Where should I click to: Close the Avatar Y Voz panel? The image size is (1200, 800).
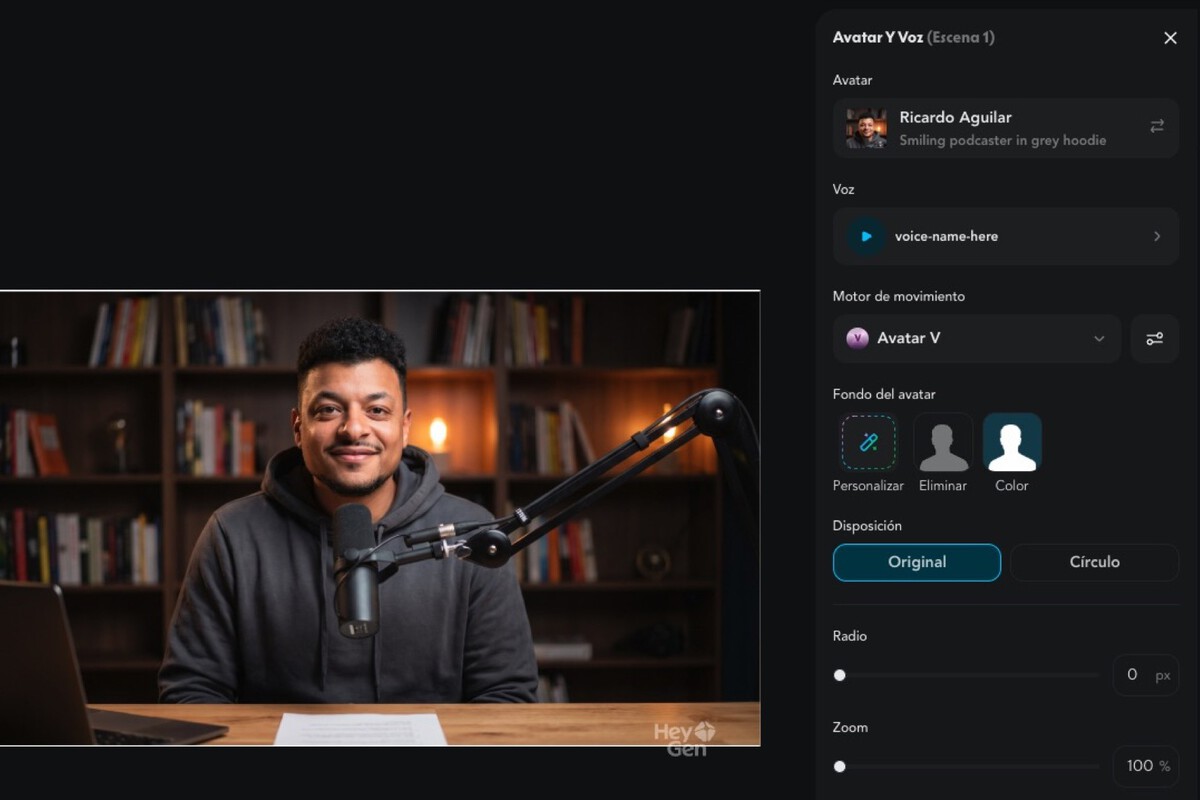(x=1170, y=38)
